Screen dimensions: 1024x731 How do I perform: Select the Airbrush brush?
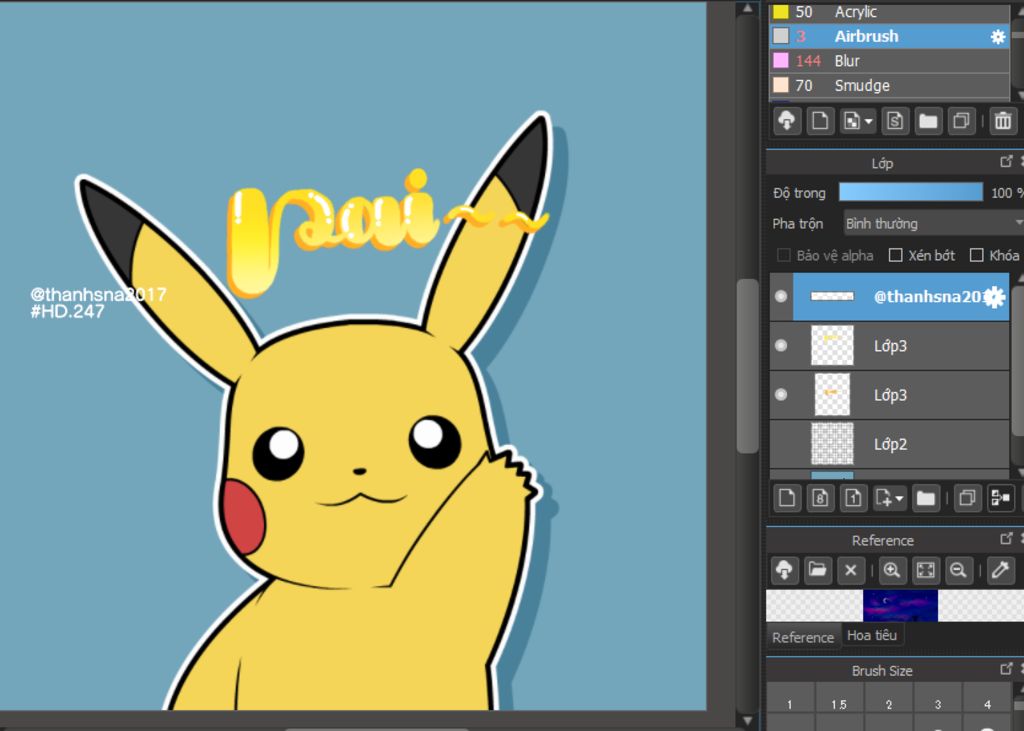pyautogui.click(x=889, y=37)
